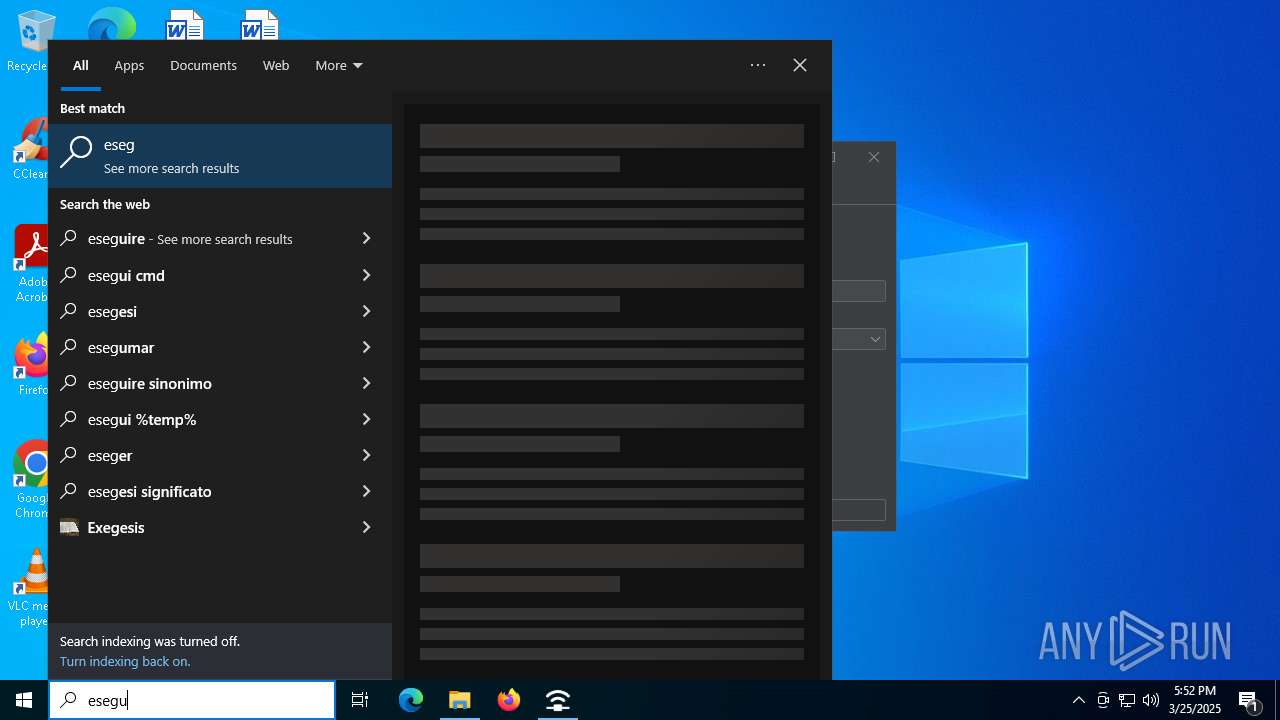The image size is (1280, 720).
Task: Click the Show desktop strip
Action: pos(1277,700)
